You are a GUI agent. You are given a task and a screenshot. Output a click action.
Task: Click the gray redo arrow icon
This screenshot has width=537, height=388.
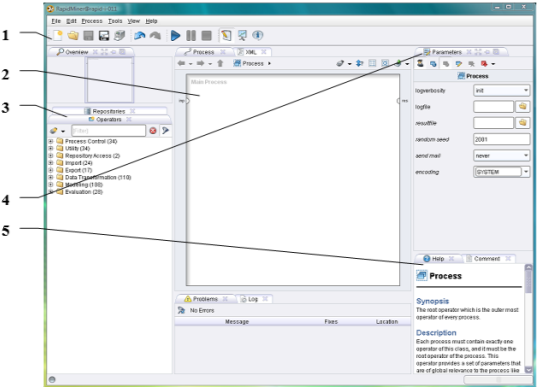pos(155,35)
